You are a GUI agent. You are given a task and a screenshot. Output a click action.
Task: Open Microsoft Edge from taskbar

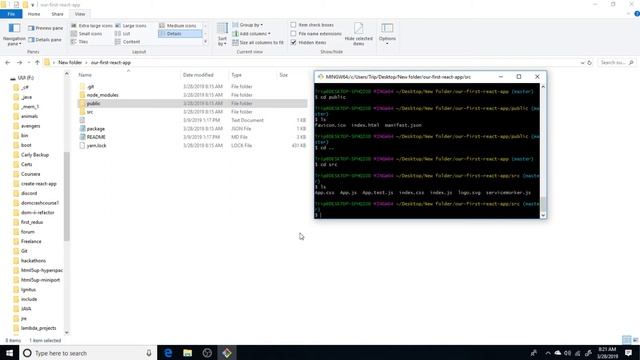tap(168, 353)
